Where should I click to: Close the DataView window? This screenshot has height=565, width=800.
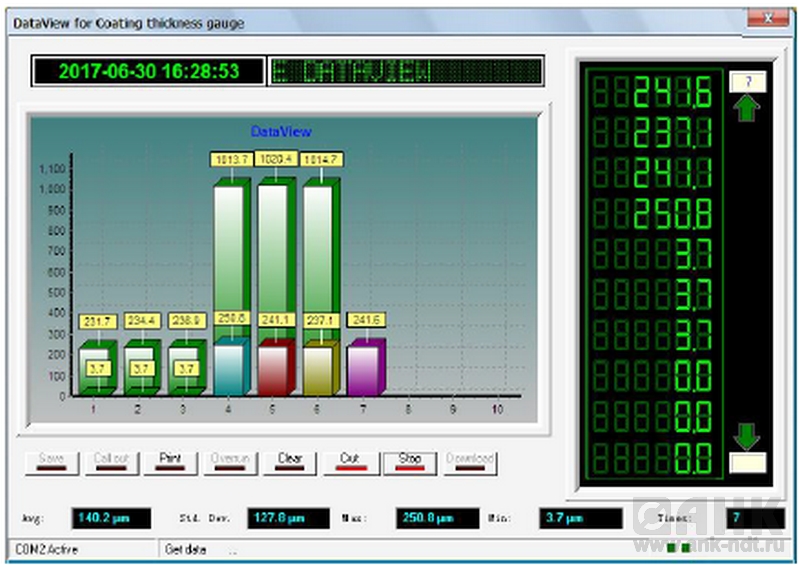click(x=767, y=19)
